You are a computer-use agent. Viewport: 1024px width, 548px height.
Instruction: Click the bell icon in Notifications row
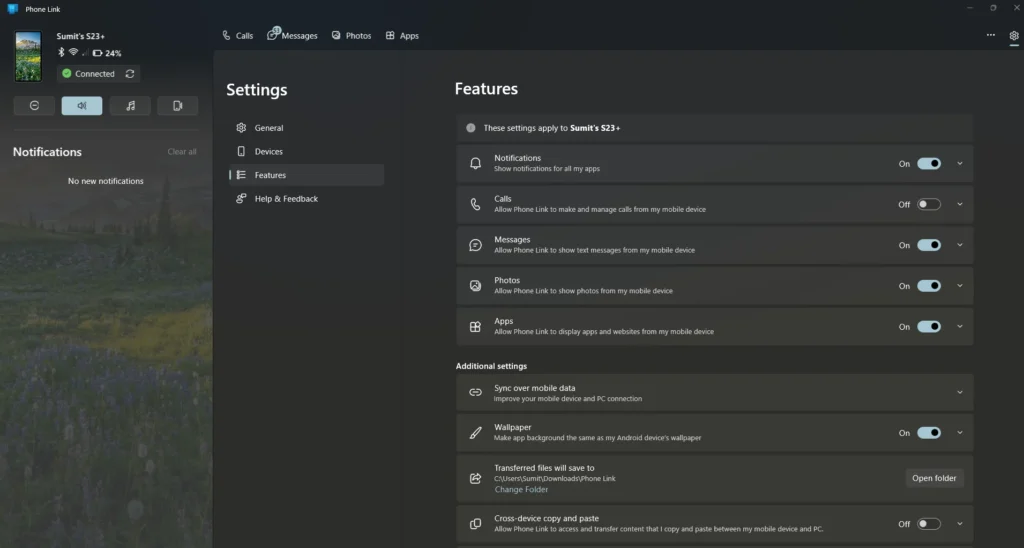pyautogui.click(x=475, y=164)
